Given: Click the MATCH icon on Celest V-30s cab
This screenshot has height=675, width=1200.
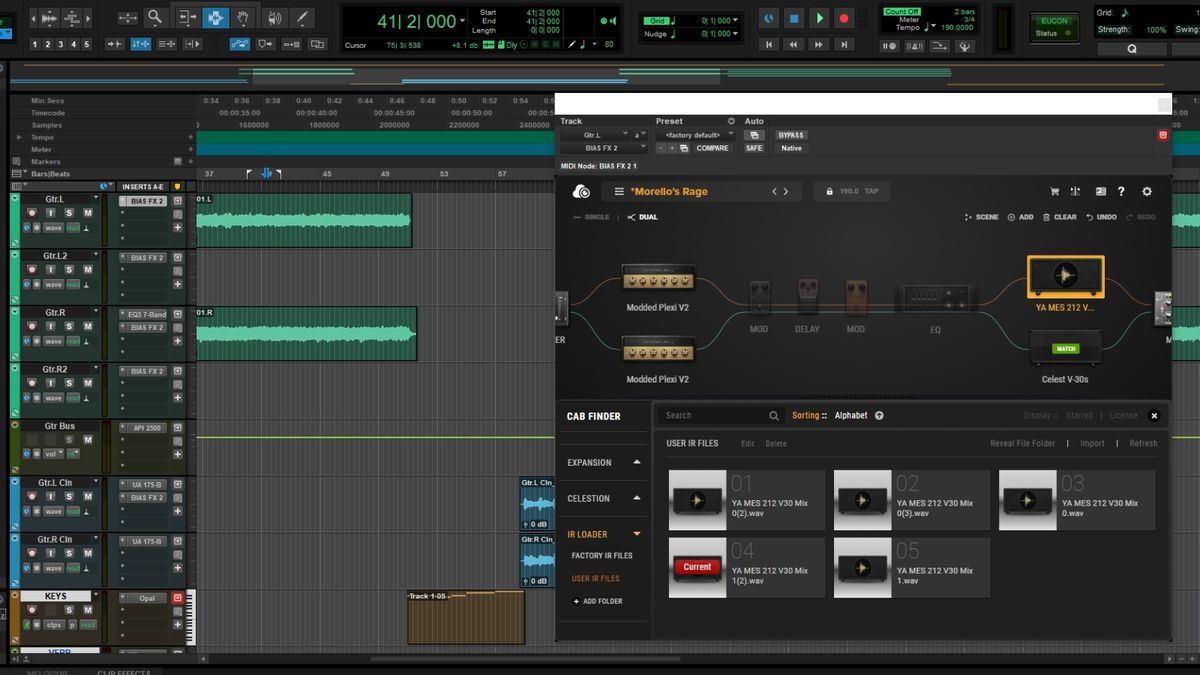Looking at the screenshot, I should click(x=1066, y=348).
